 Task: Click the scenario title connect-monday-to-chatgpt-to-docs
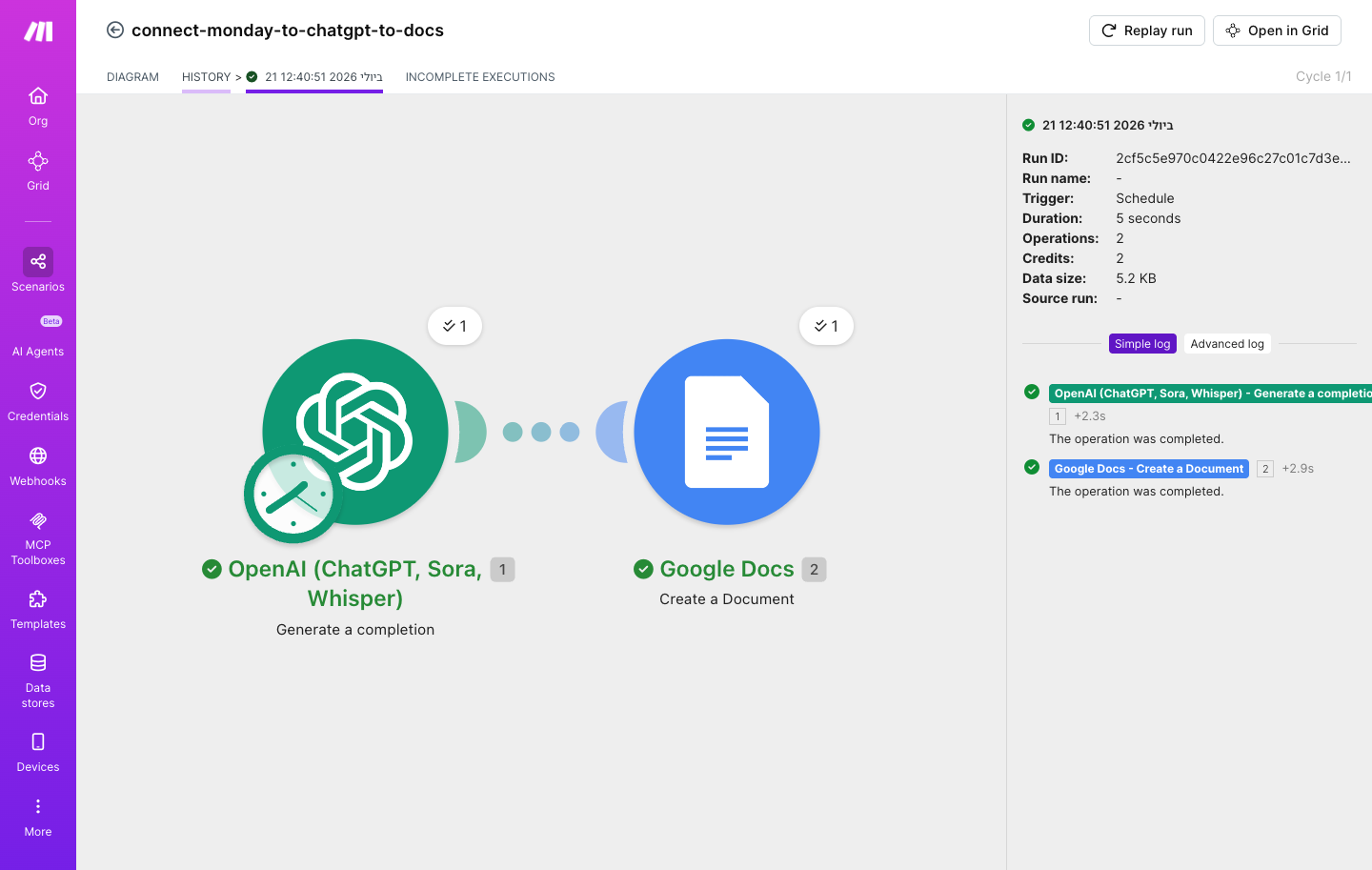(288, 30)
